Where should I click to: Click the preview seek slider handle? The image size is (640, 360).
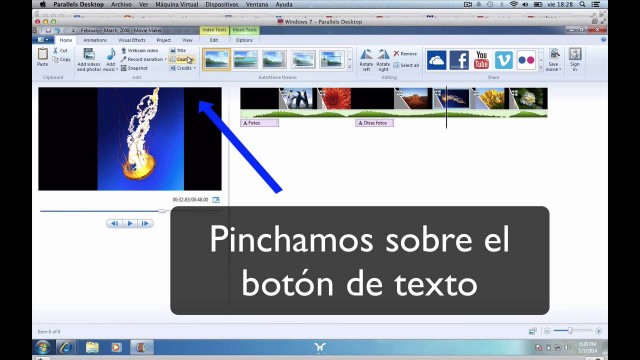tap(162, 211)
